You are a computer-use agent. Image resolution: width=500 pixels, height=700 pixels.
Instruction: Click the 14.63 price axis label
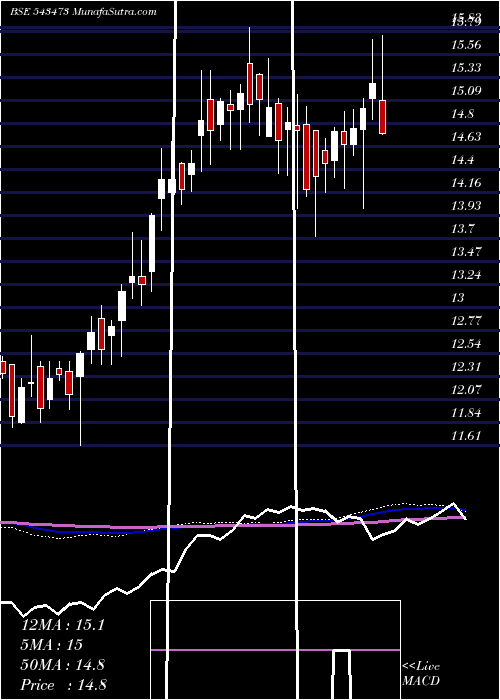467,137
